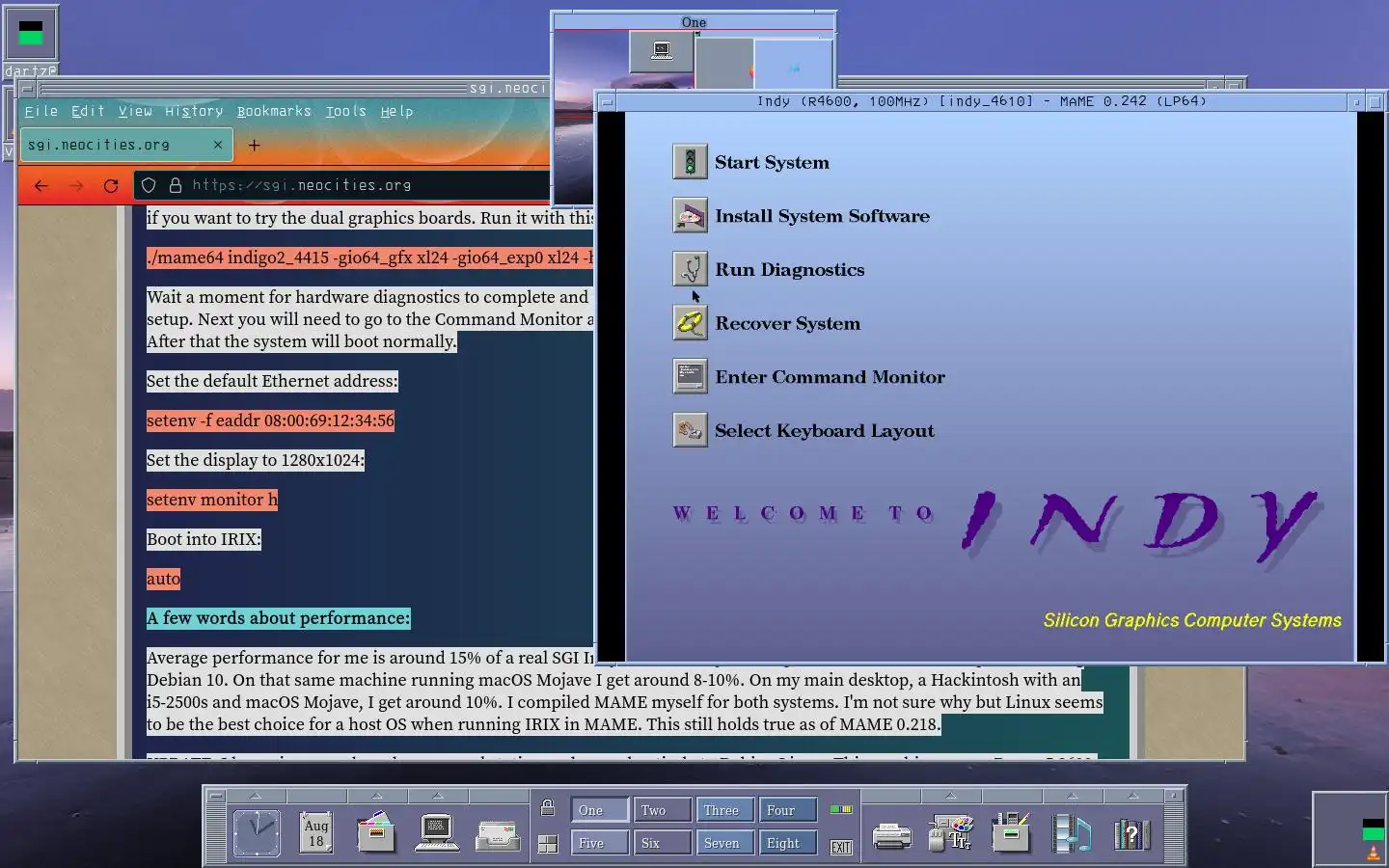Open the File Manager drawer icon
Screen dimensions: 1389x868
tap(376, 833)
